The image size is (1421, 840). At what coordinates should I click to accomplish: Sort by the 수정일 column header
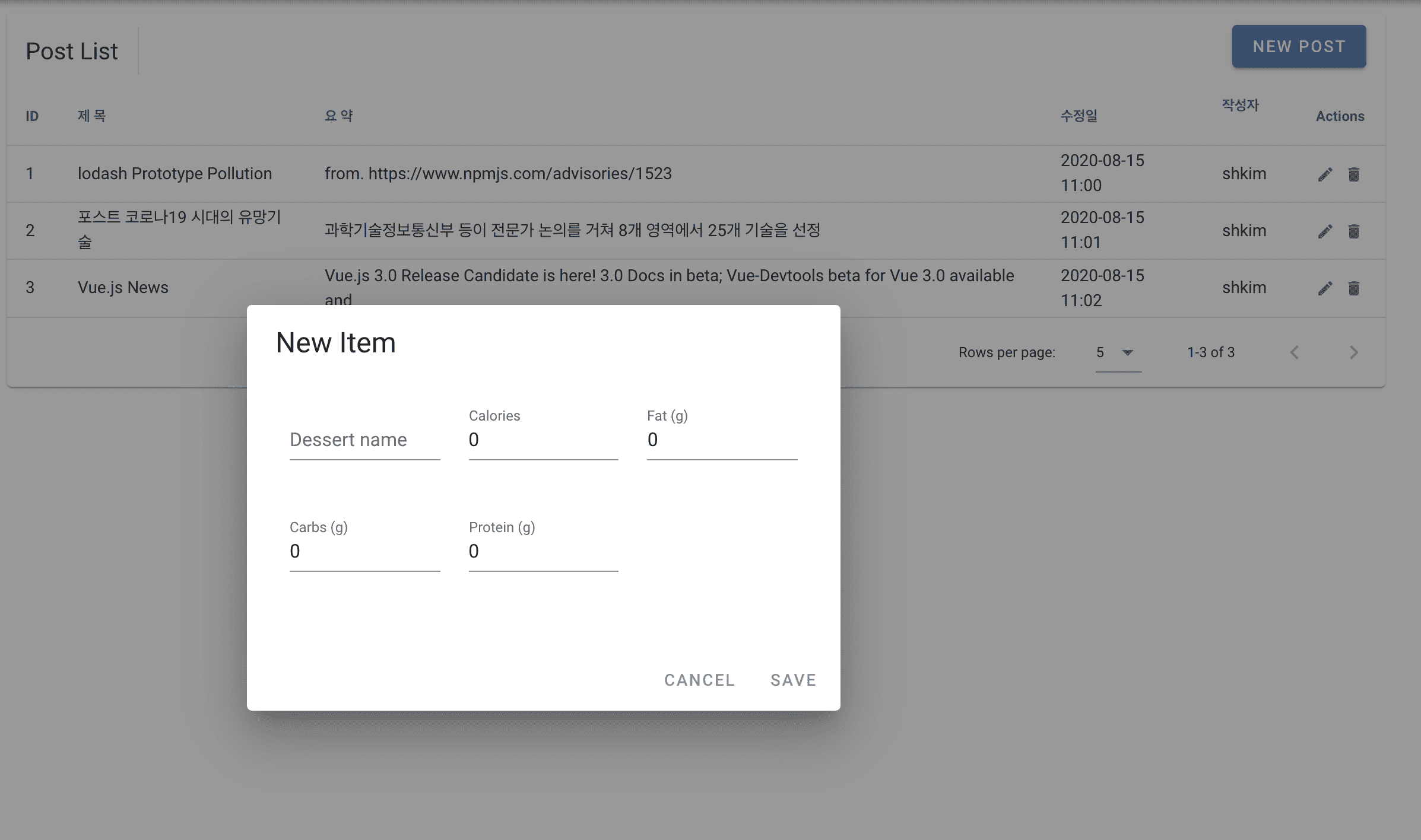click(1079, 116)
